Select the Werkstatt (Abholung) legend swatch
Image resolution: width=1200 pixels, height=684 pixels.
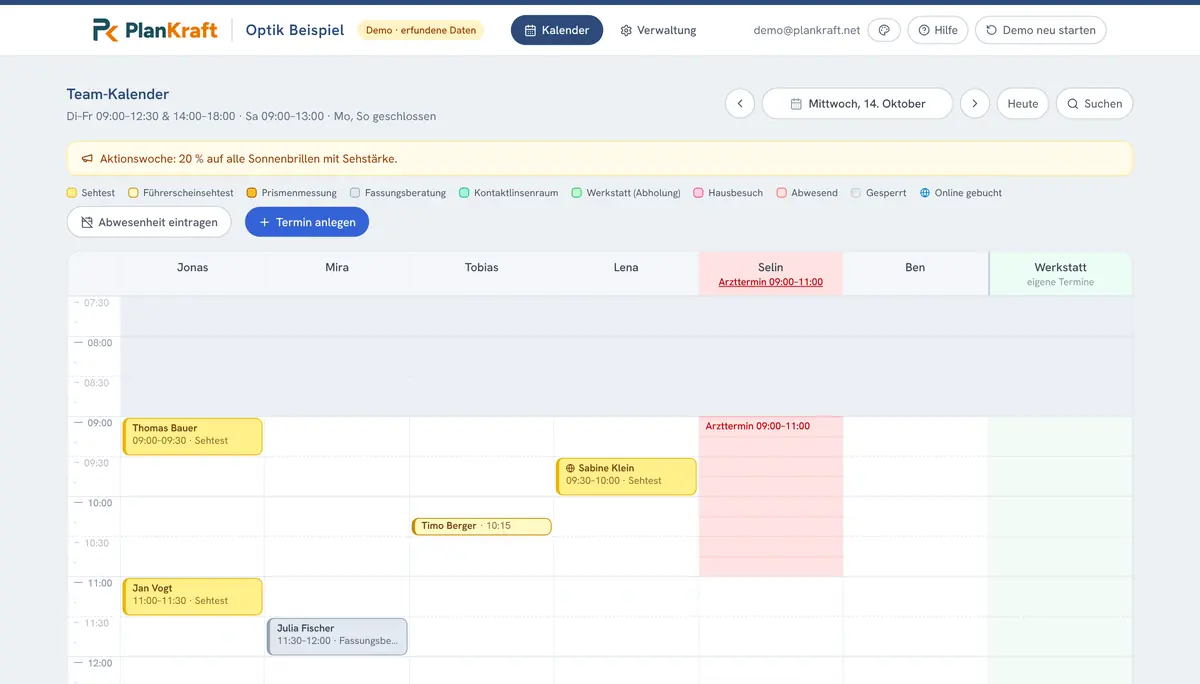point(577,193)
